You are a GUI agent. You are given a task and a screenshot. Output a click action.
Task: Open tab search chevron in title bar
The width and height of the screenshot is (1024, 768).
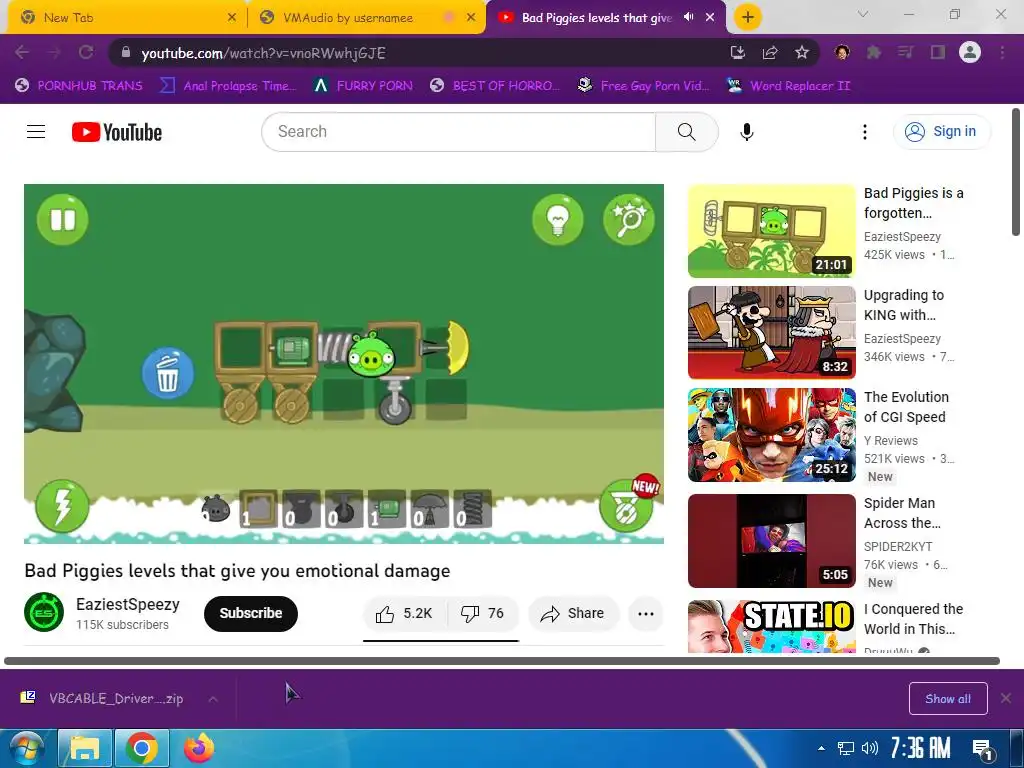863,14
